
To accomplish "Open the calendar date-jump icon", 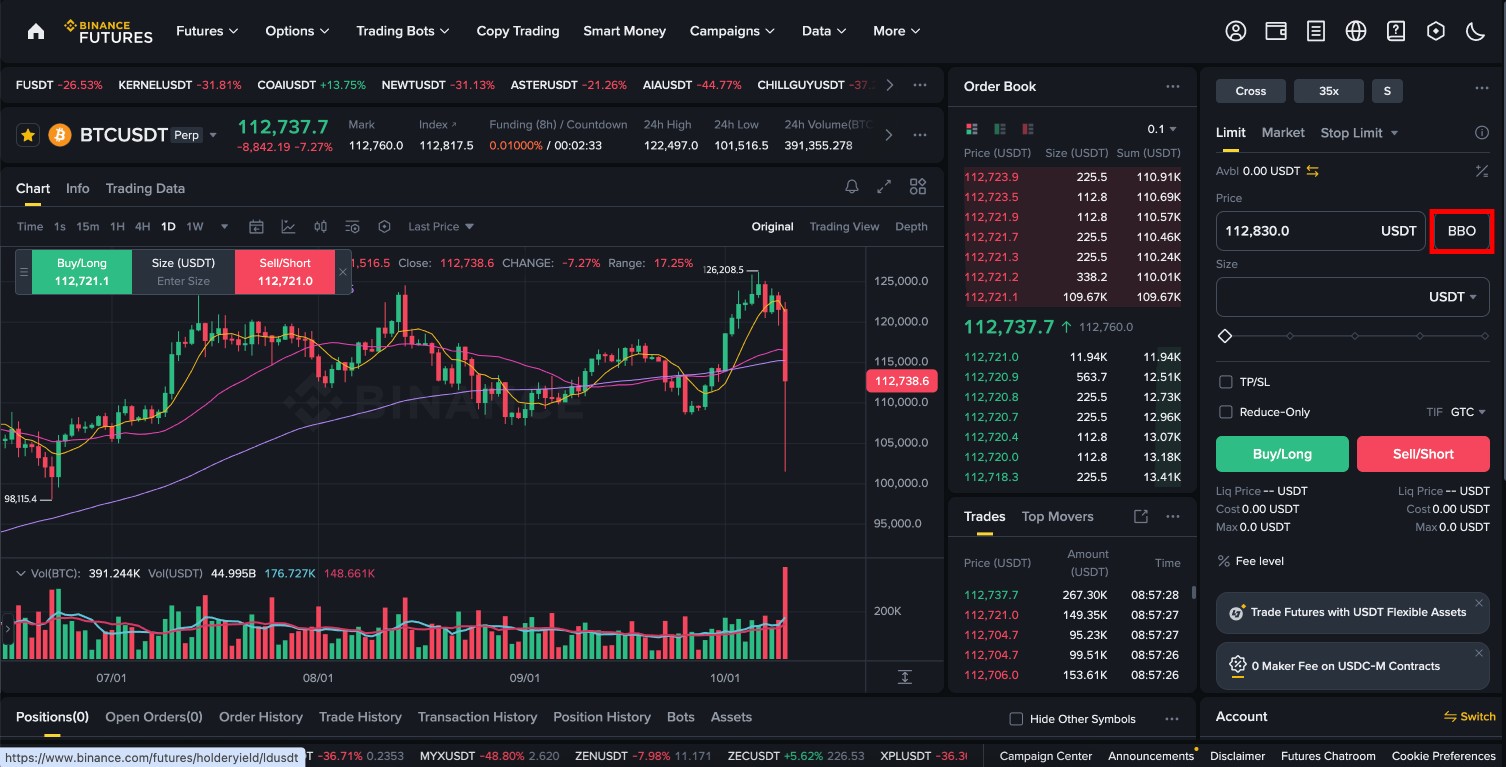I will tap(256, 227).
